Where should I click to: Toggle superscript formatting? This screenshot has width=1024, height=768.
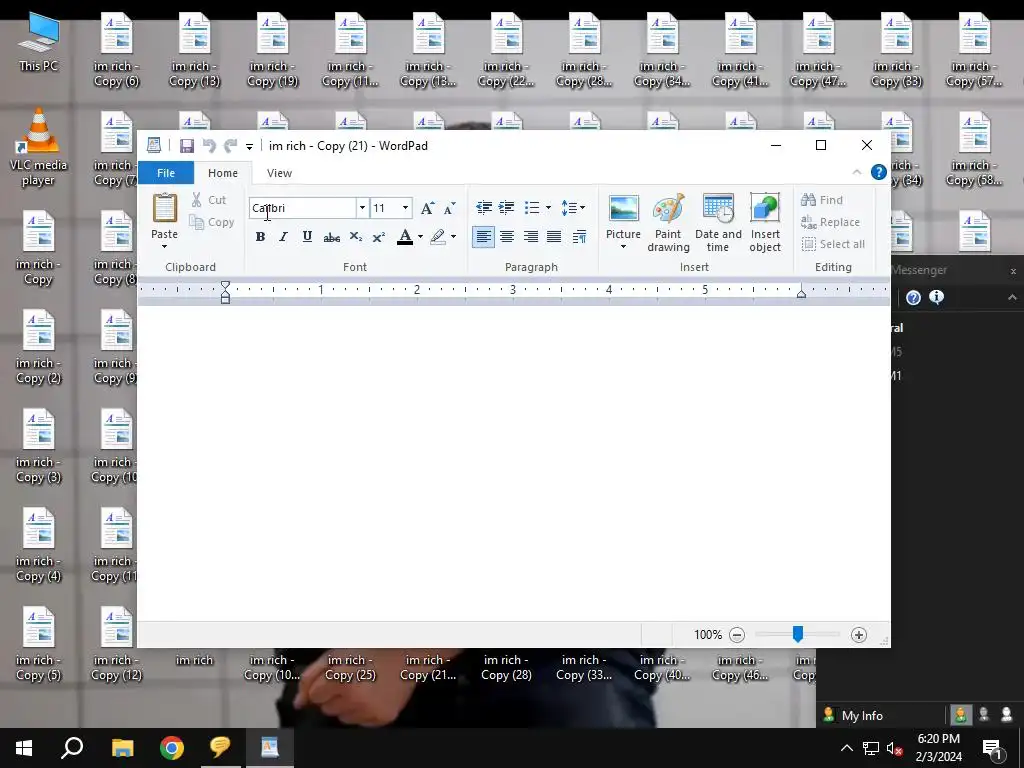379,236
